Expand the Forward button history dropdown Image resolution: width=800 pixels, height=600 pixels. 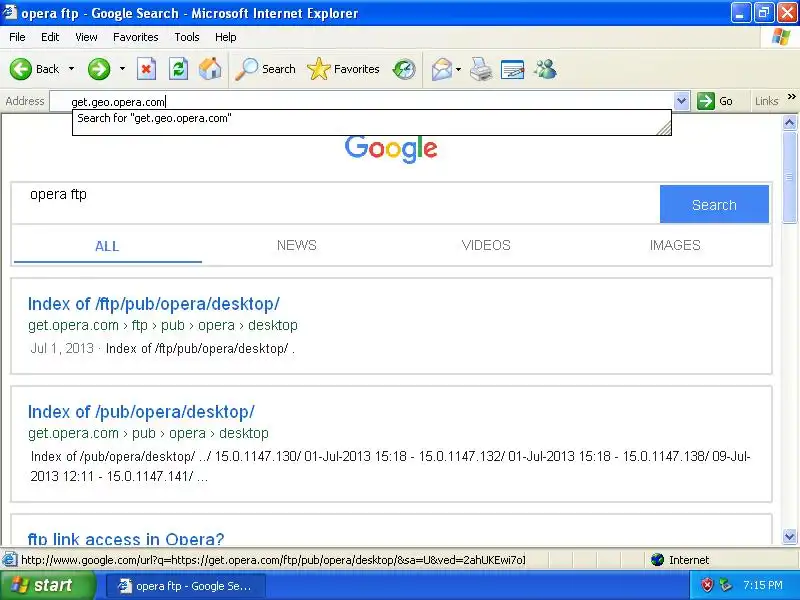[122, 69]
